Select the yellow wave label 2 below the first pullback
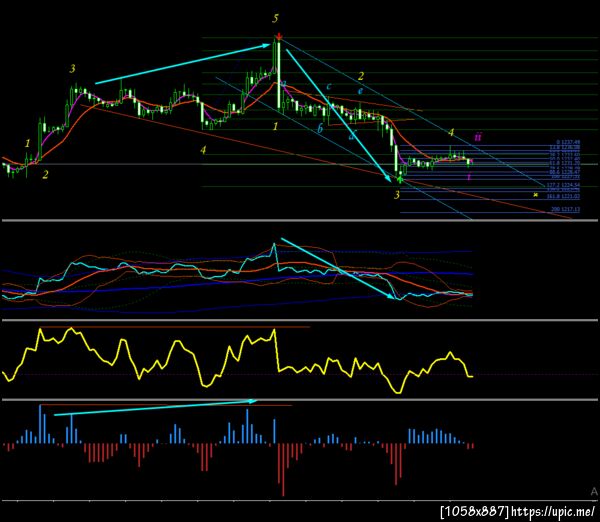The height and width of the screenshot is (522, 600). pos(46,175)
